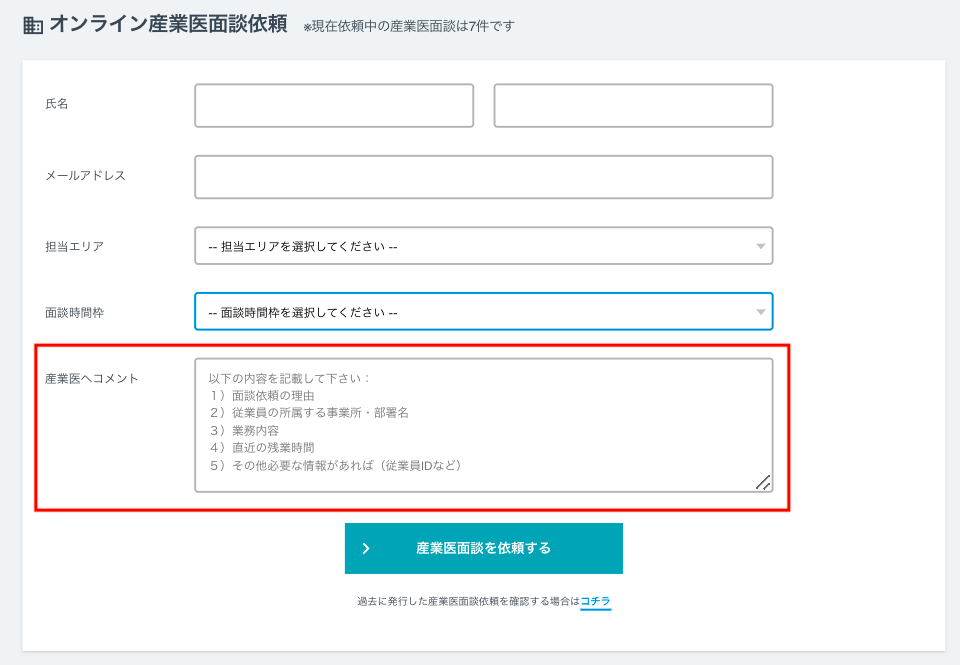Click the 産業医へコメント textarea
This screenshot has height=665, width=960.
[x=484, y=426]
